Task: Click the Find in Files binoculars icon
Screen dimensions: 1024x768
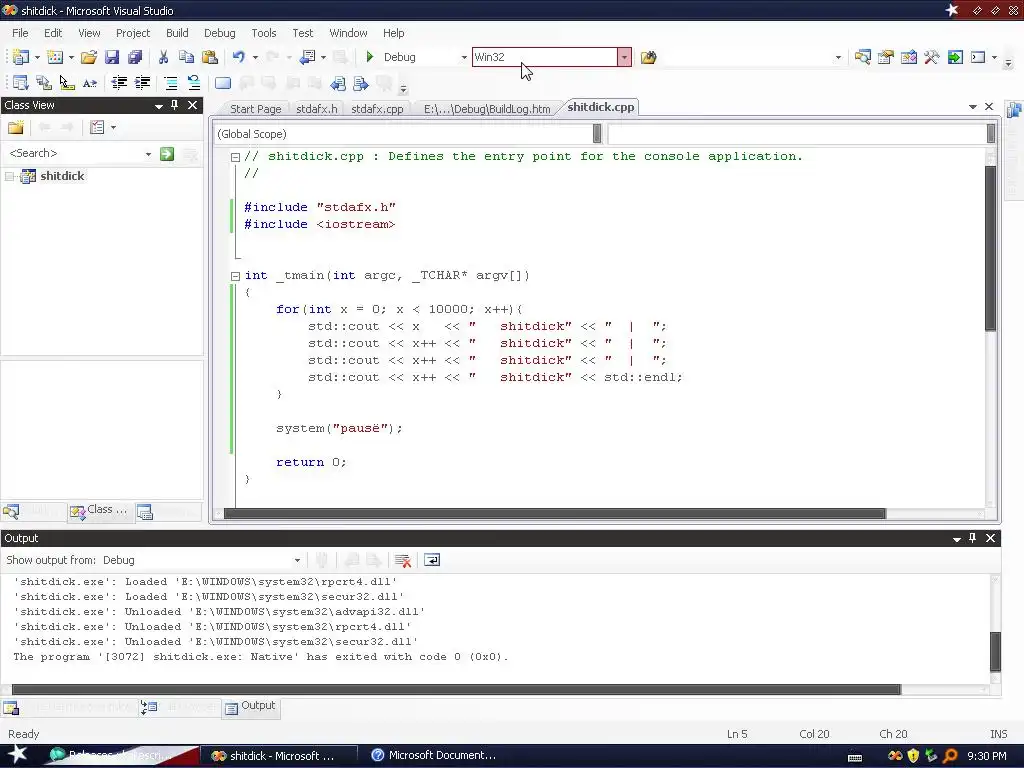Action: [648, 57]
